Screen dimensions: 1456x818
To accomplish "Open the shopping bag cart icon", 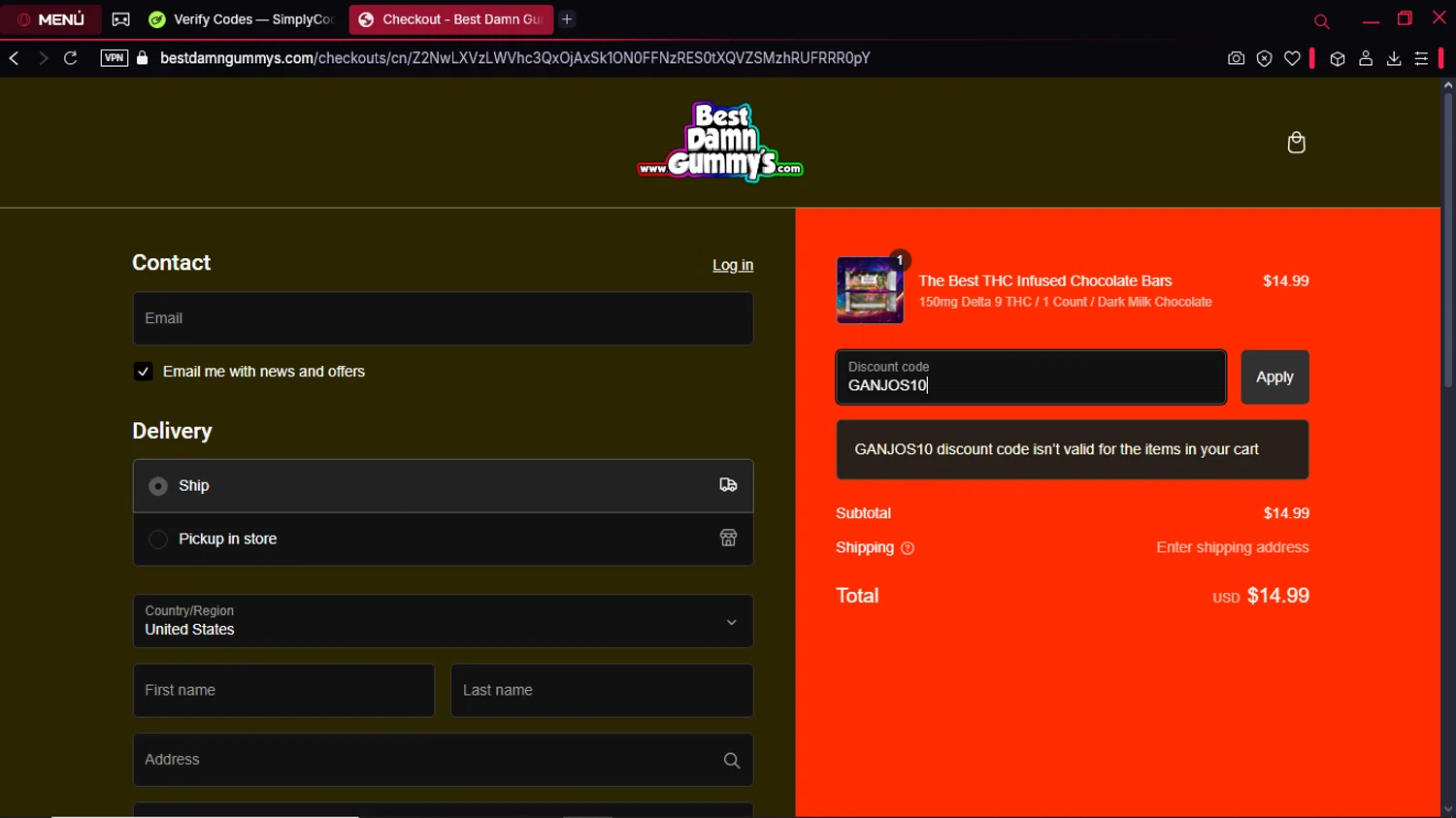I will (x=1296, y=143).
